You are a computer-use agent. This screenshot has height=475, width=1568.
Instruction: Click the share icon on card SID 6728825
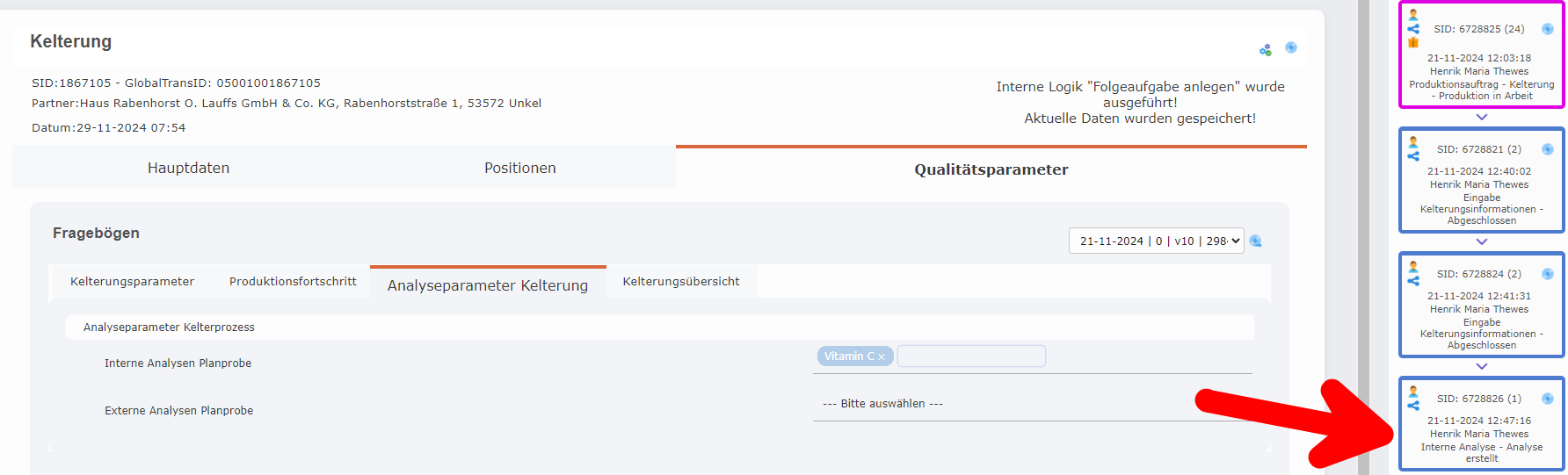[1413, 29]
